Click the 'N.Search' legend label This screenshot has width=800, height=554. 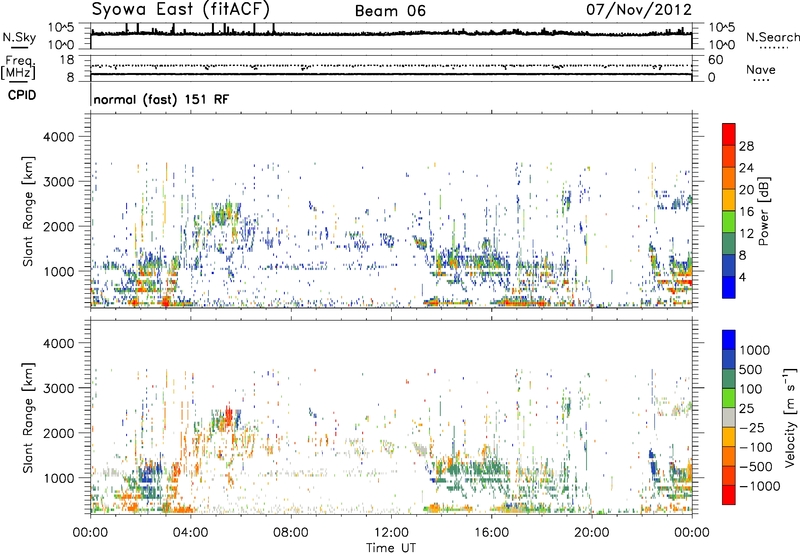(772, 37)
